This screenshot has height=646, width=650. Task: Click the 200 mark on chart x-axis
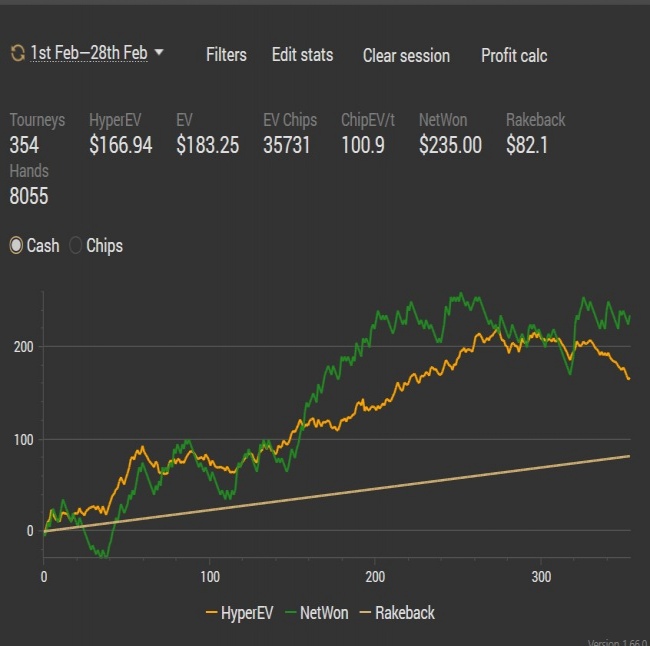tap(375, 577)
